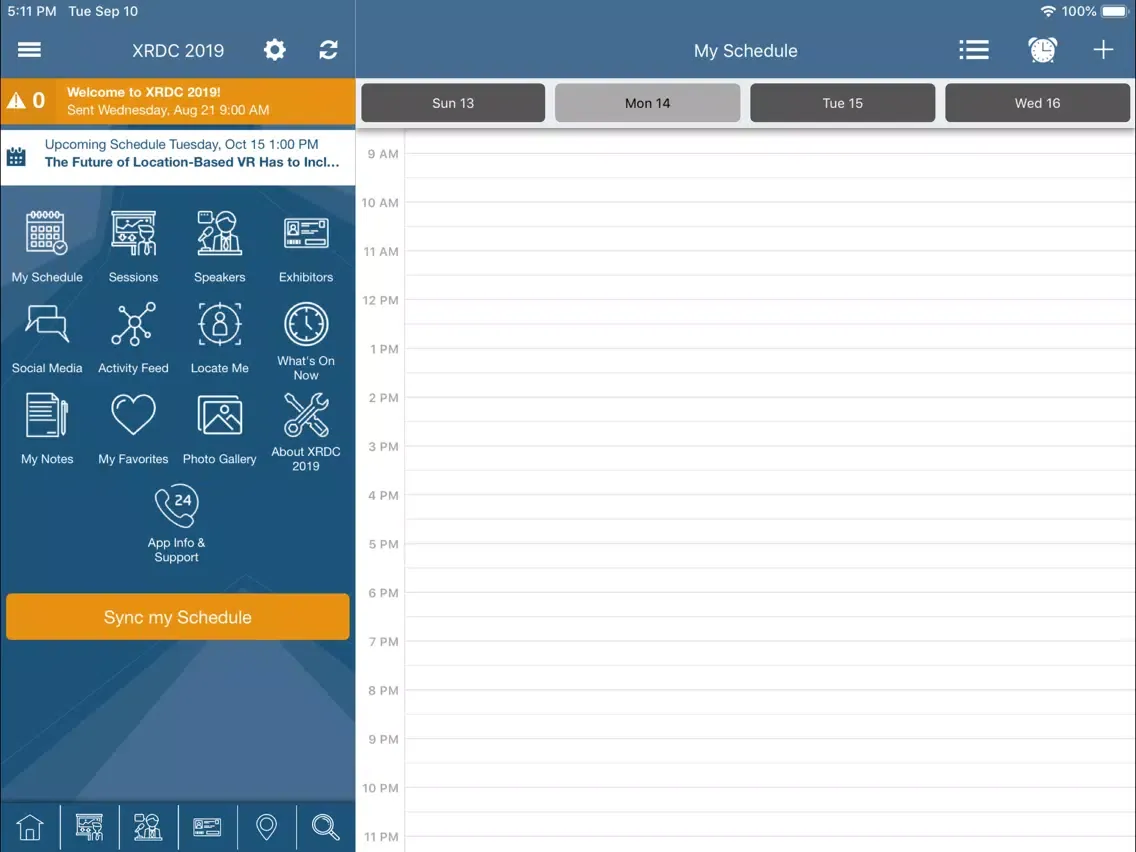
Task: Tap the My Schedule header title
Action: point(746,51)
